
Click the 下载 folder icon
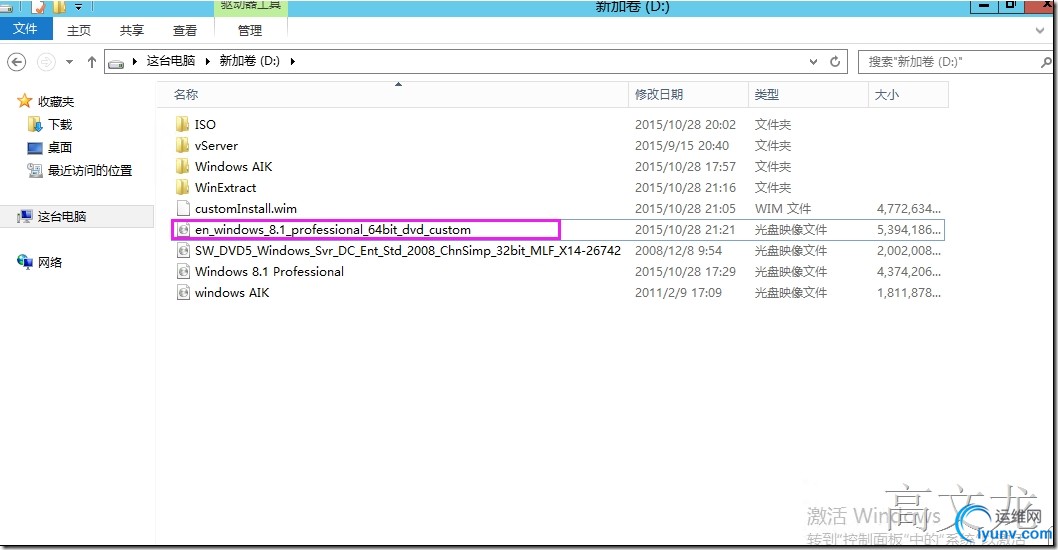point(35,124)
